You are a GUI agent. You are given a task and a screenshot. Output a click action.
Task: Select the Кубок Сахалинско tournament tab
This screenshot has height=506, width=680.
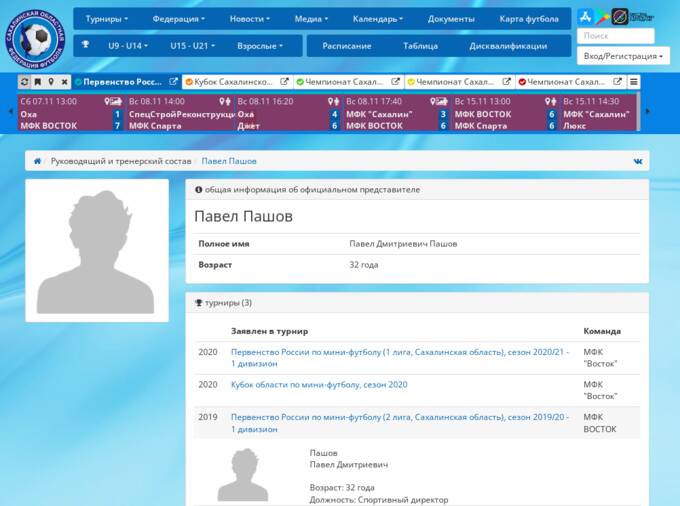(x=232, y=82)
